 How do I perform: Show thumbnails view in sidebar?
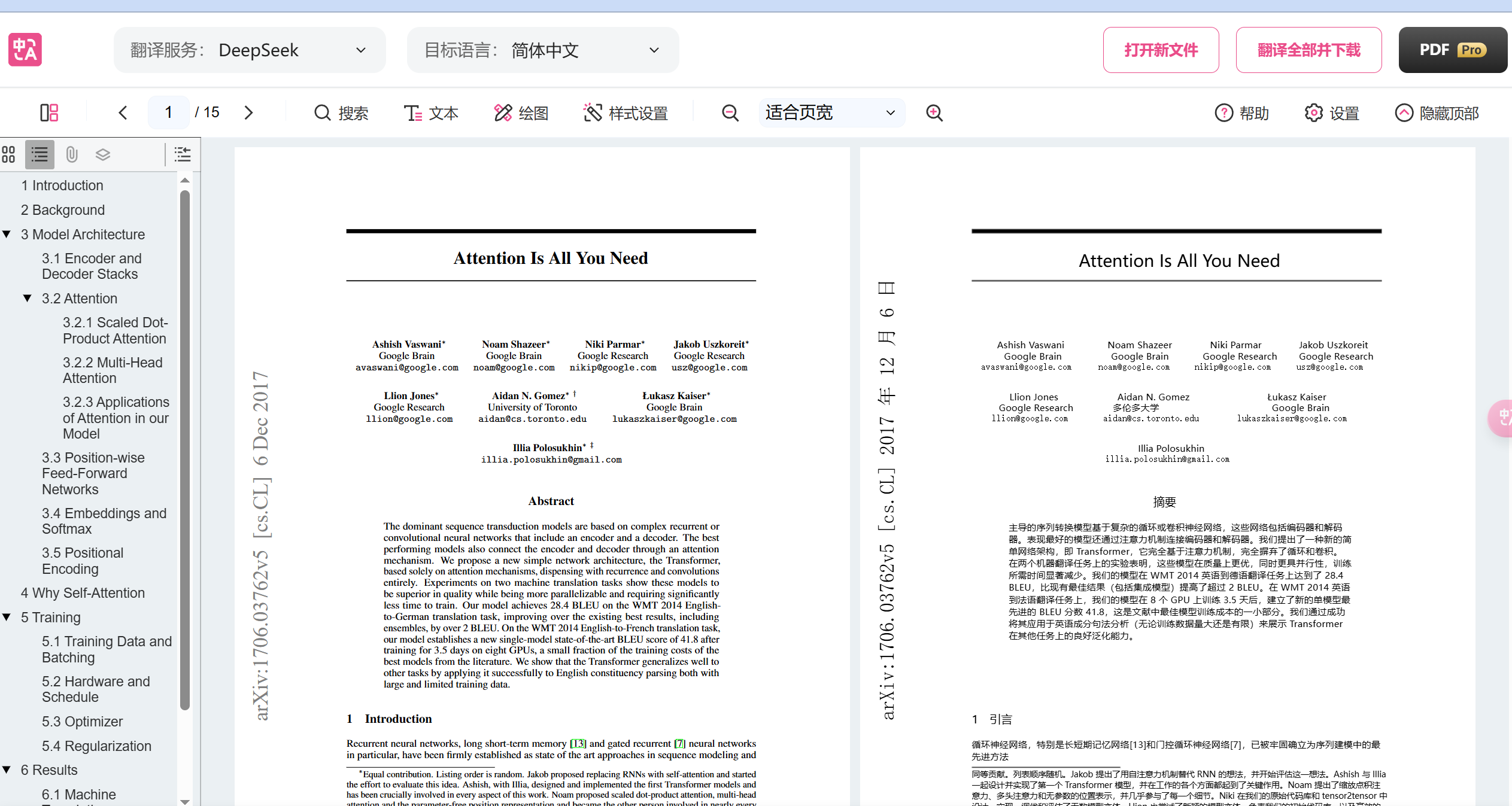(x=8, y=154)
